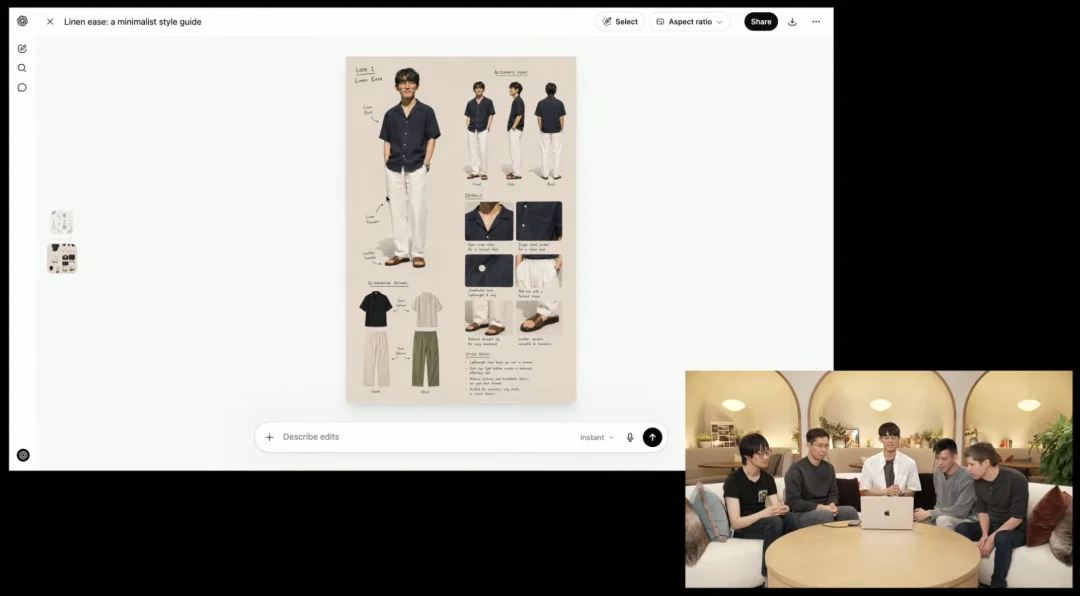
Task: Click the plus attachment icon in prompt bar
Action: pyautogui.click(x=269, y=437)
